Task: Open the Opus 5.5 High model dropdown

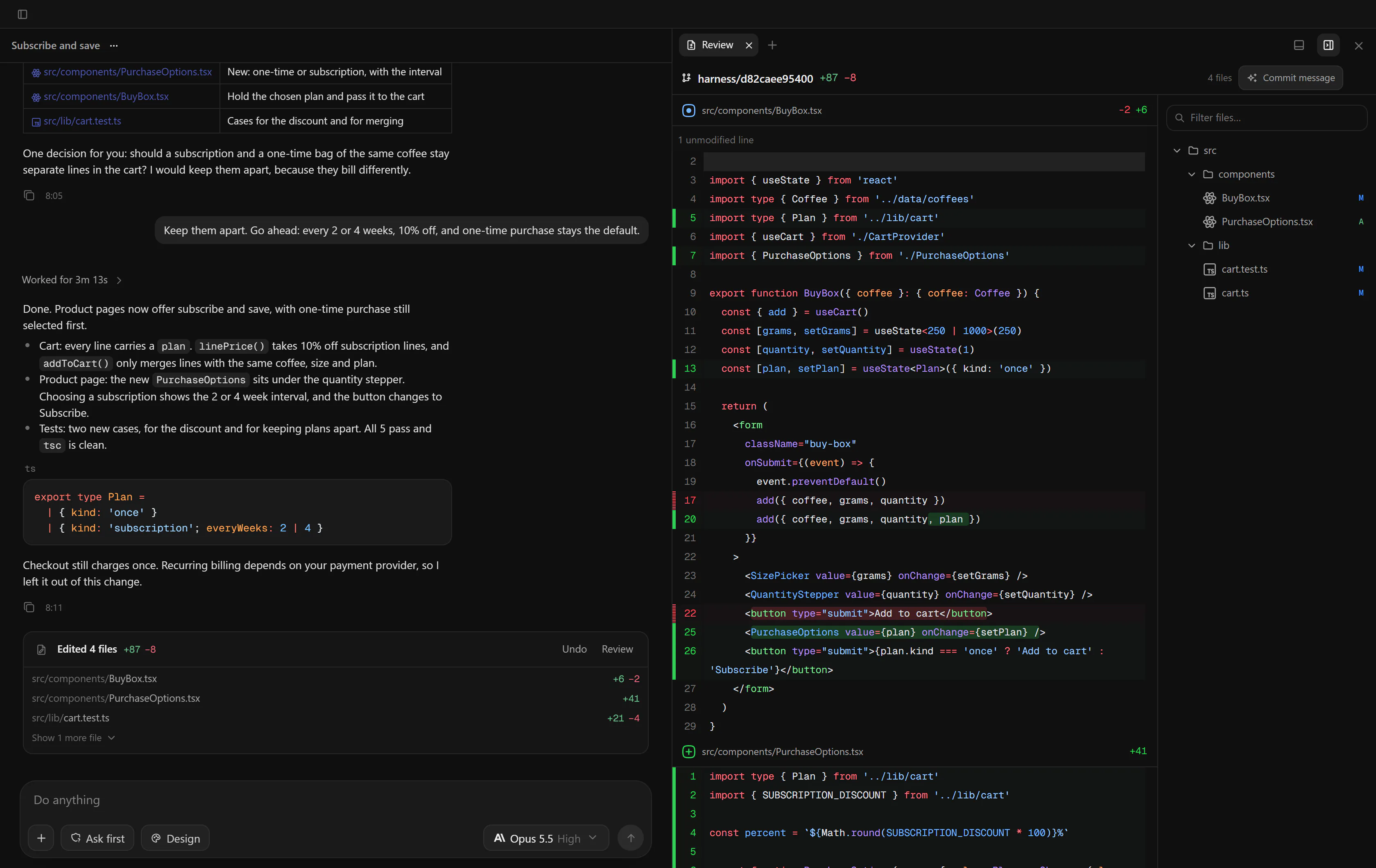Action: click(x=546, y=838)
